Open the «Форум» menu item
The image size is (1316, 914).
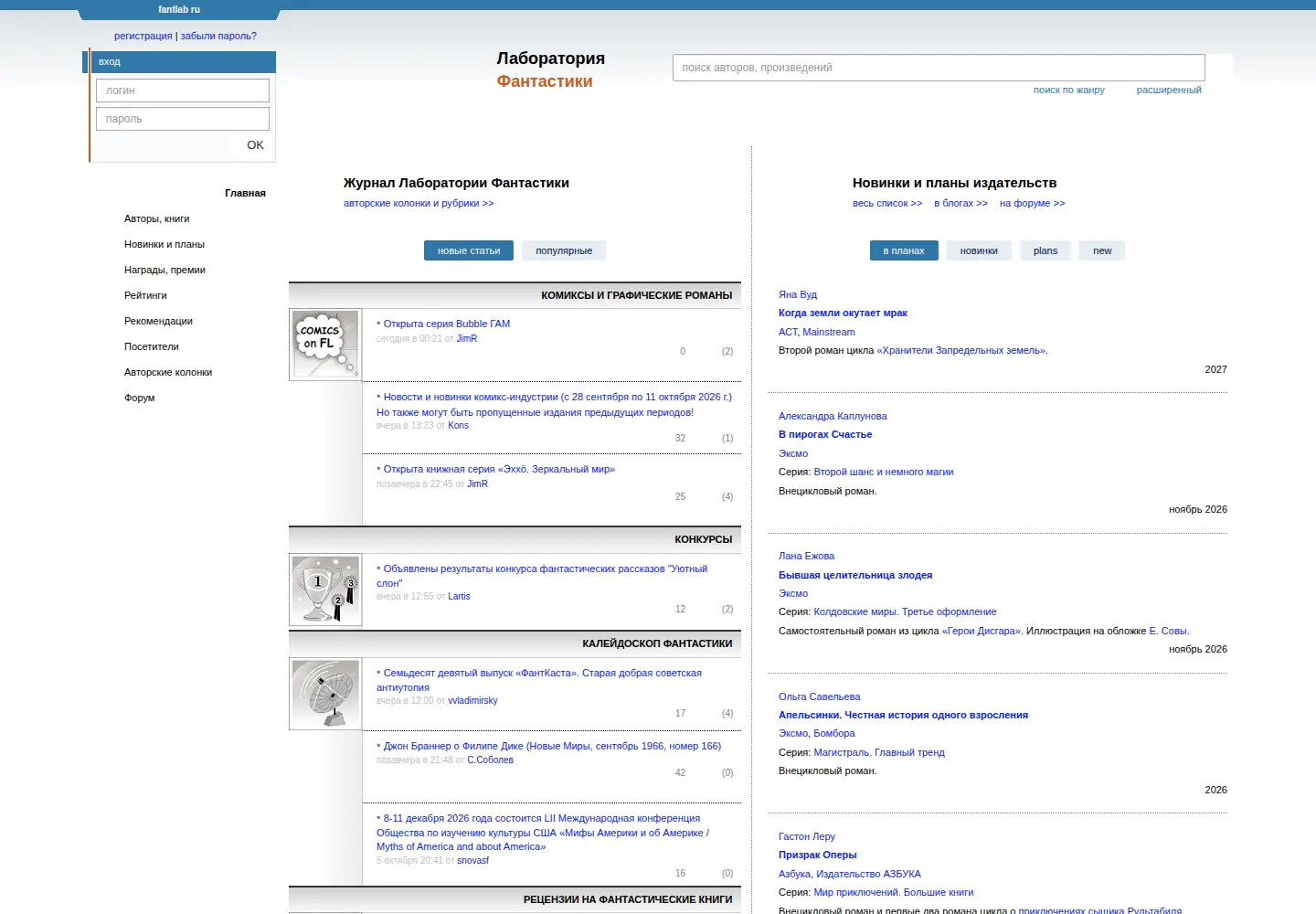coord(140,398)
